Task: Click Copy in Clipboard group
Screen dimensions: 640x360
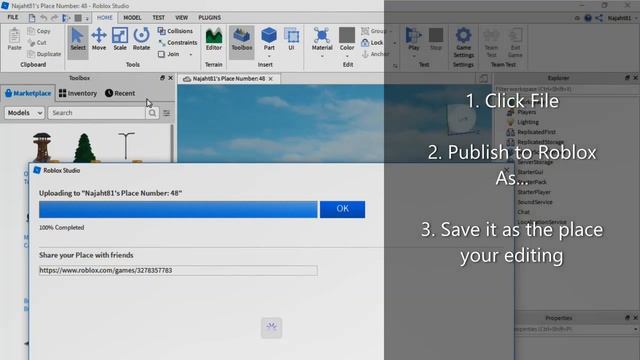Action: (39, 31)
